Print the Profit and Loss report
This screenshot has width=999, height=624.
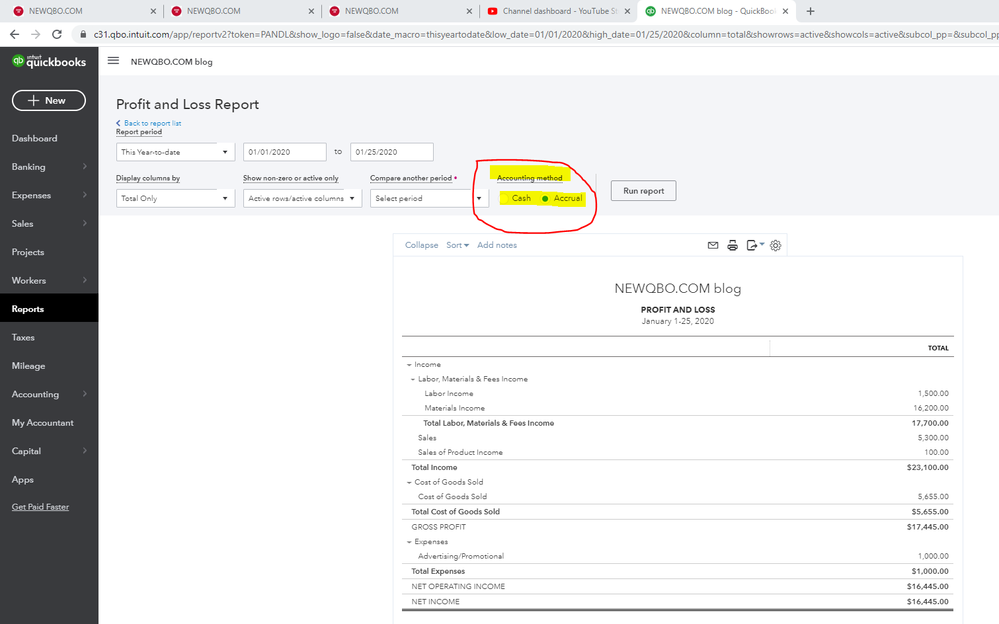coord(733,245)
